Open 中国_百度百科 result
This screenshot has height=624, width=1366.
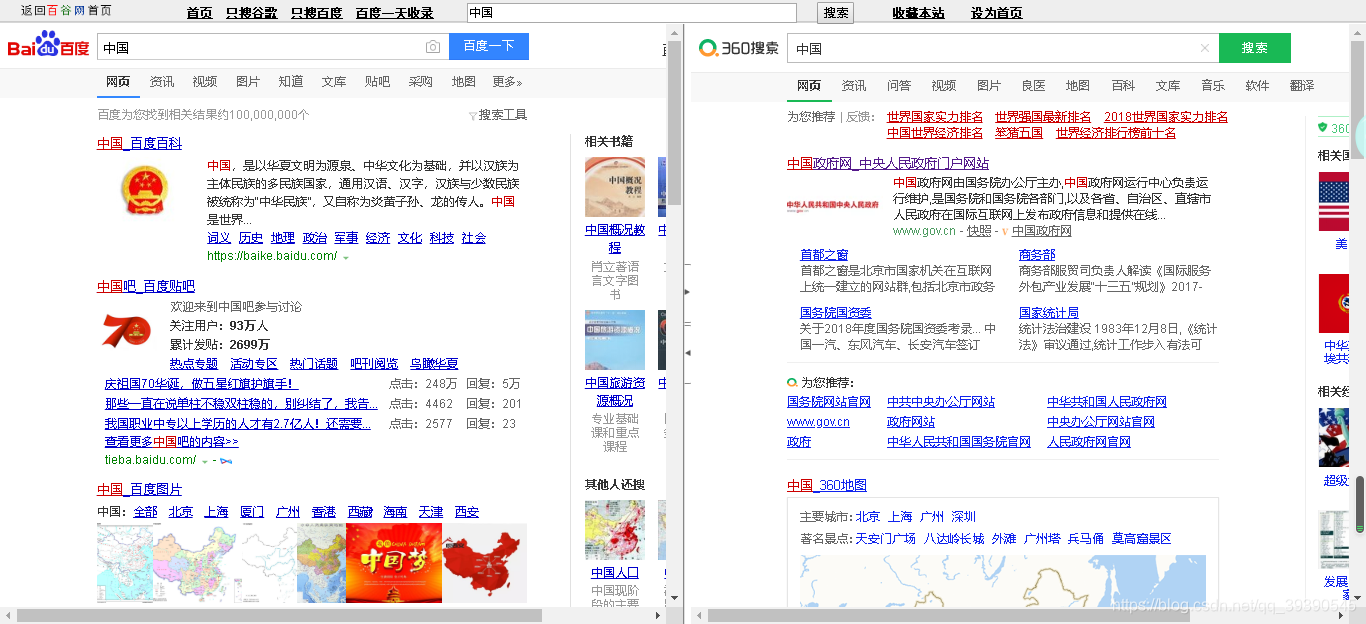click(x=139, y=144)
